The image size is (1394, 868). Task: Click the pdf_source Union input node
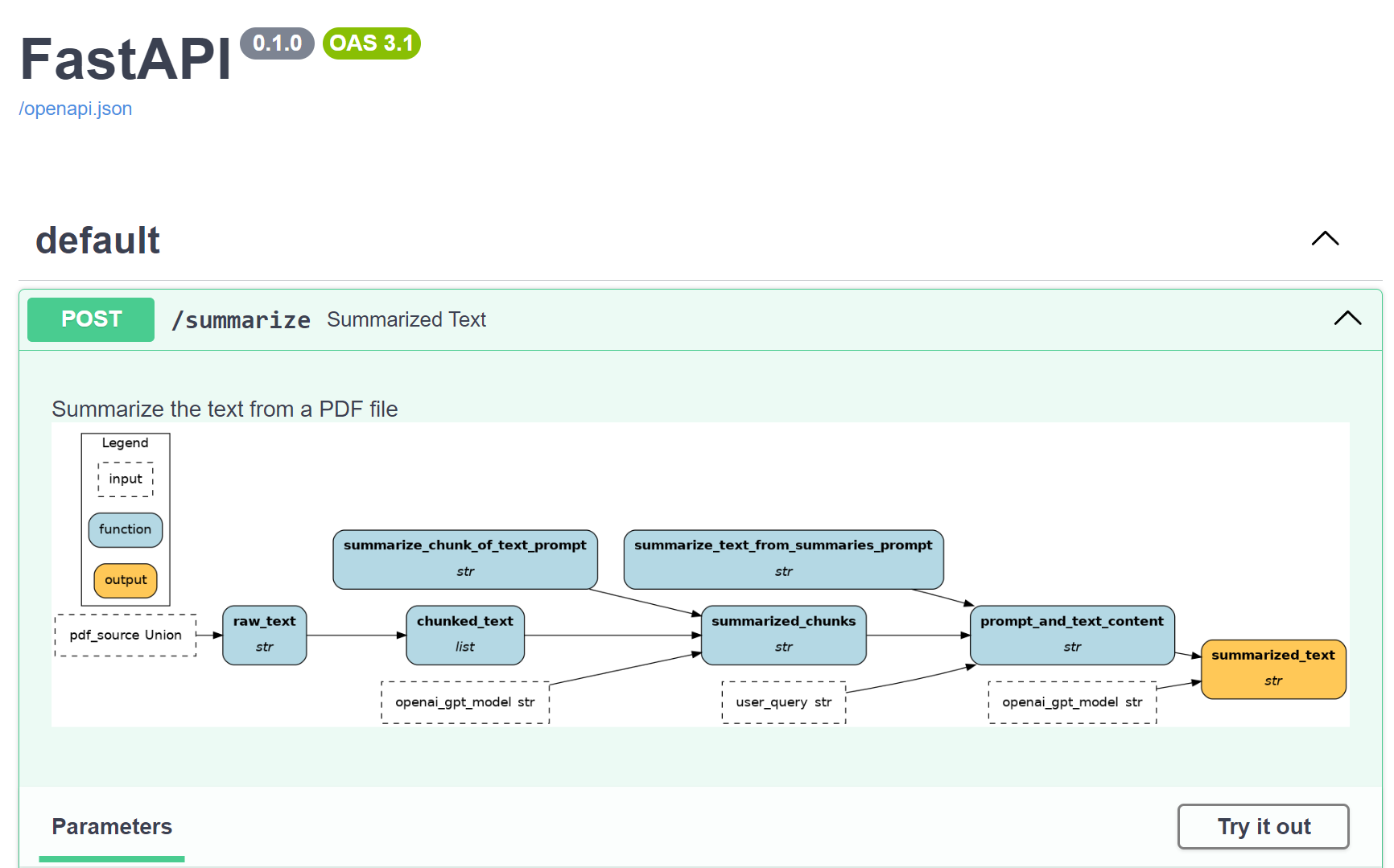126,636
